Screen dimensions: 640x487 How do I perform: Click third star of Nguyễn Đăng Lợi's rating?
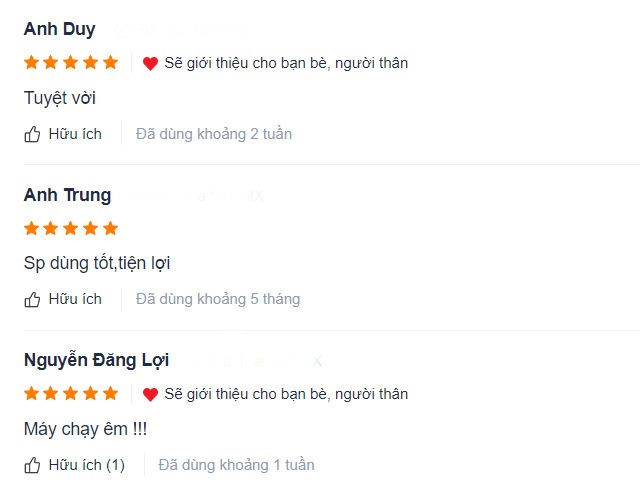[x=71, y=394]
